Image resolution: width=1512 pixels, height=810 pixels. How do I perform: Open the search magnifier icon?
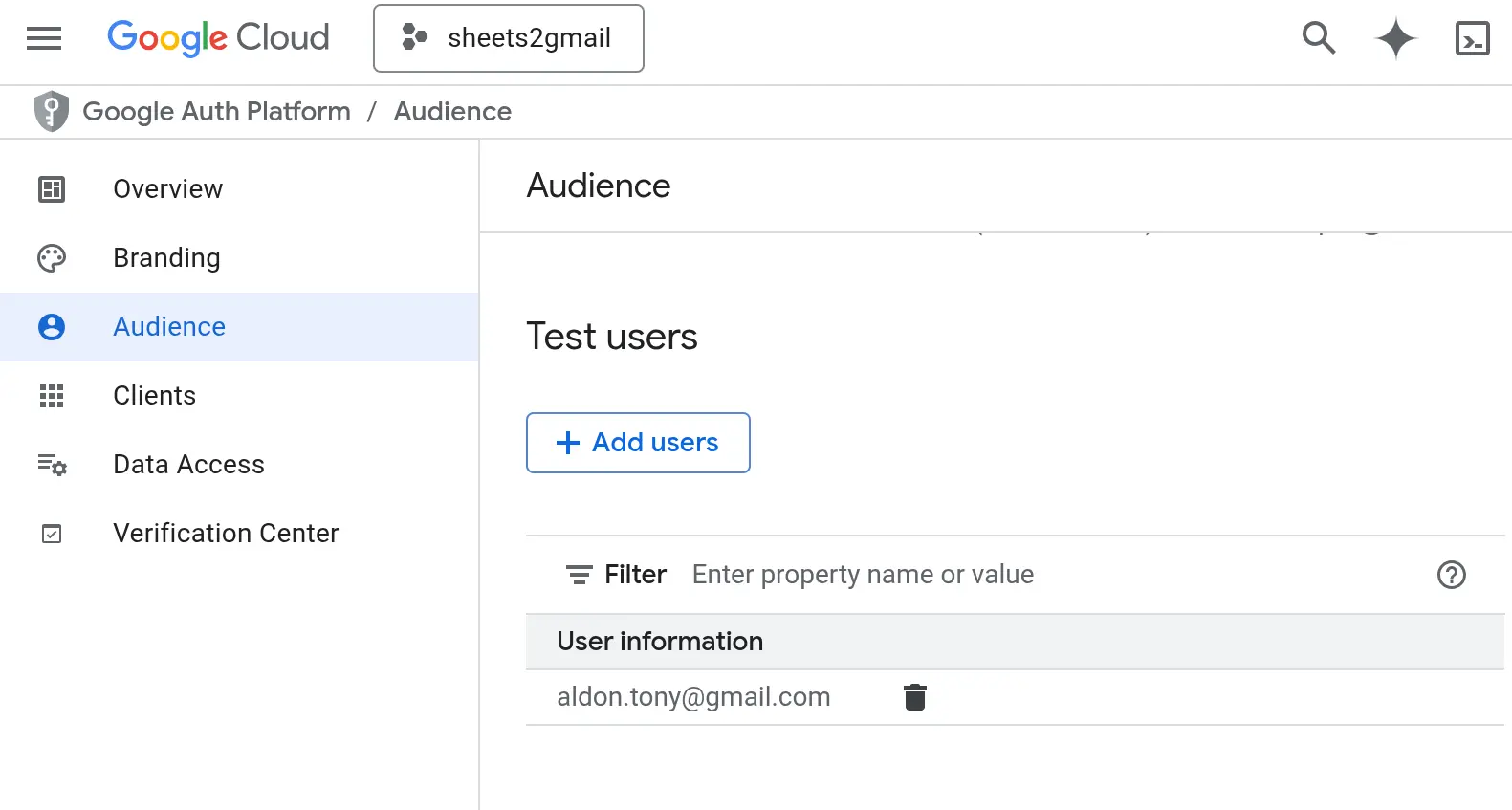point(1319,38)
